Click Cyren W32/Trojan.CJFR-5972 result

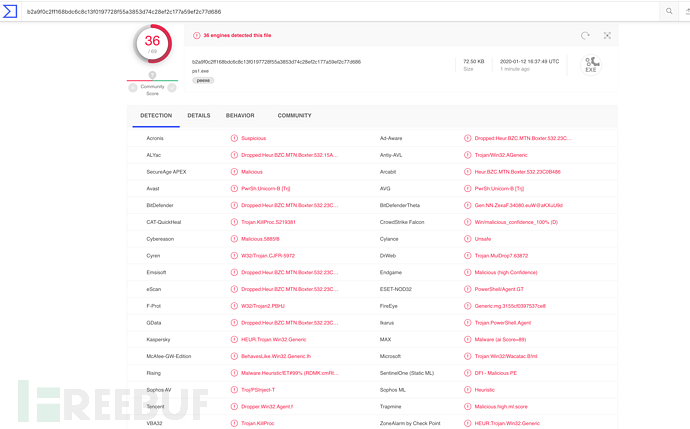click(268, 256)
